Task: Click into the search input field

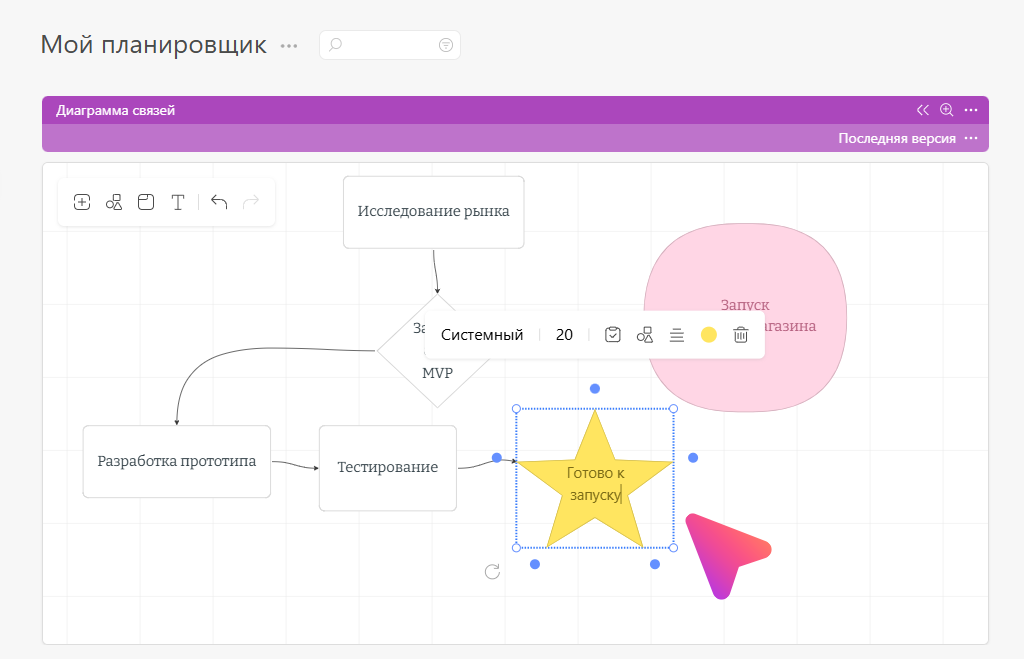Action: coord(390,44)
